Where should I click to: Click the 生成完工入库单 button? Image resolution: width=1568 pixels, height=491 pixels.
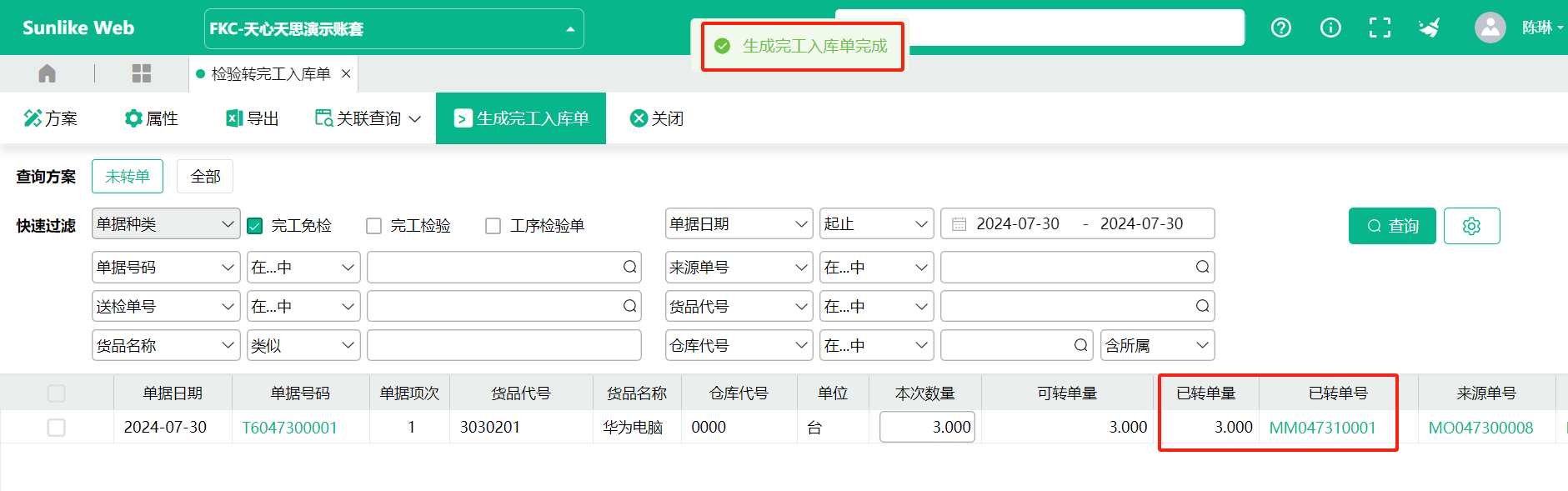521,118
